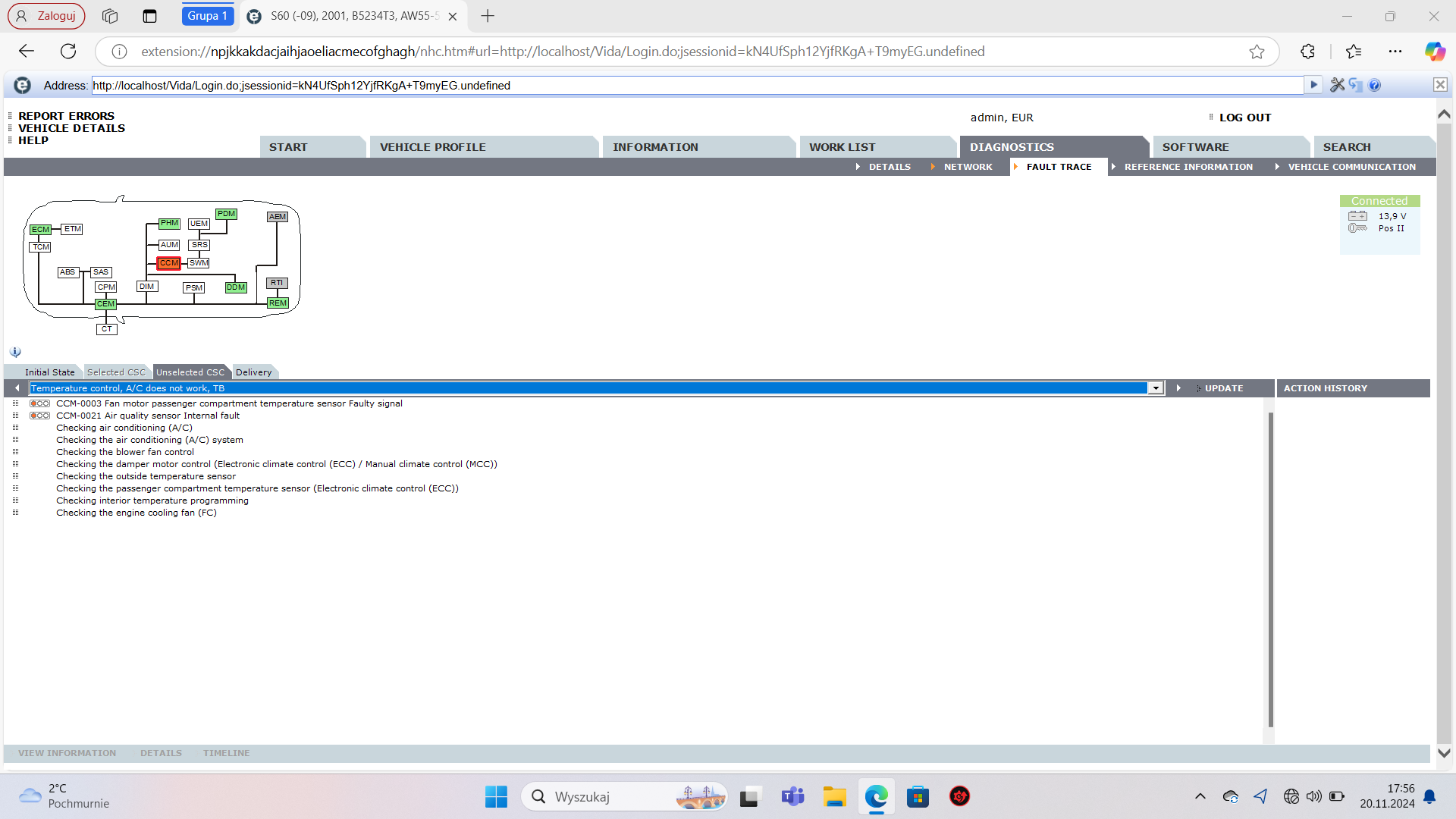Open Microsoft Teams from the taskbar
The height and width of the screenshot is (819, 1456).
pyautogui.click(x=792, y=797)
